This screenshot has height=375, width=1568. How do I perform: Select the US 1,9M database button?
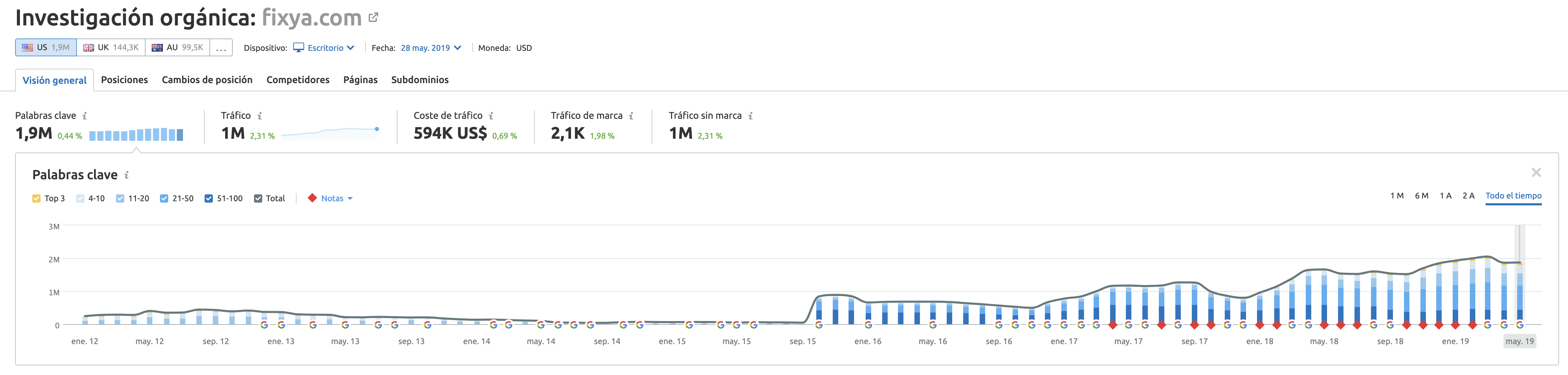pyautogui.click(x=46, y=47)
